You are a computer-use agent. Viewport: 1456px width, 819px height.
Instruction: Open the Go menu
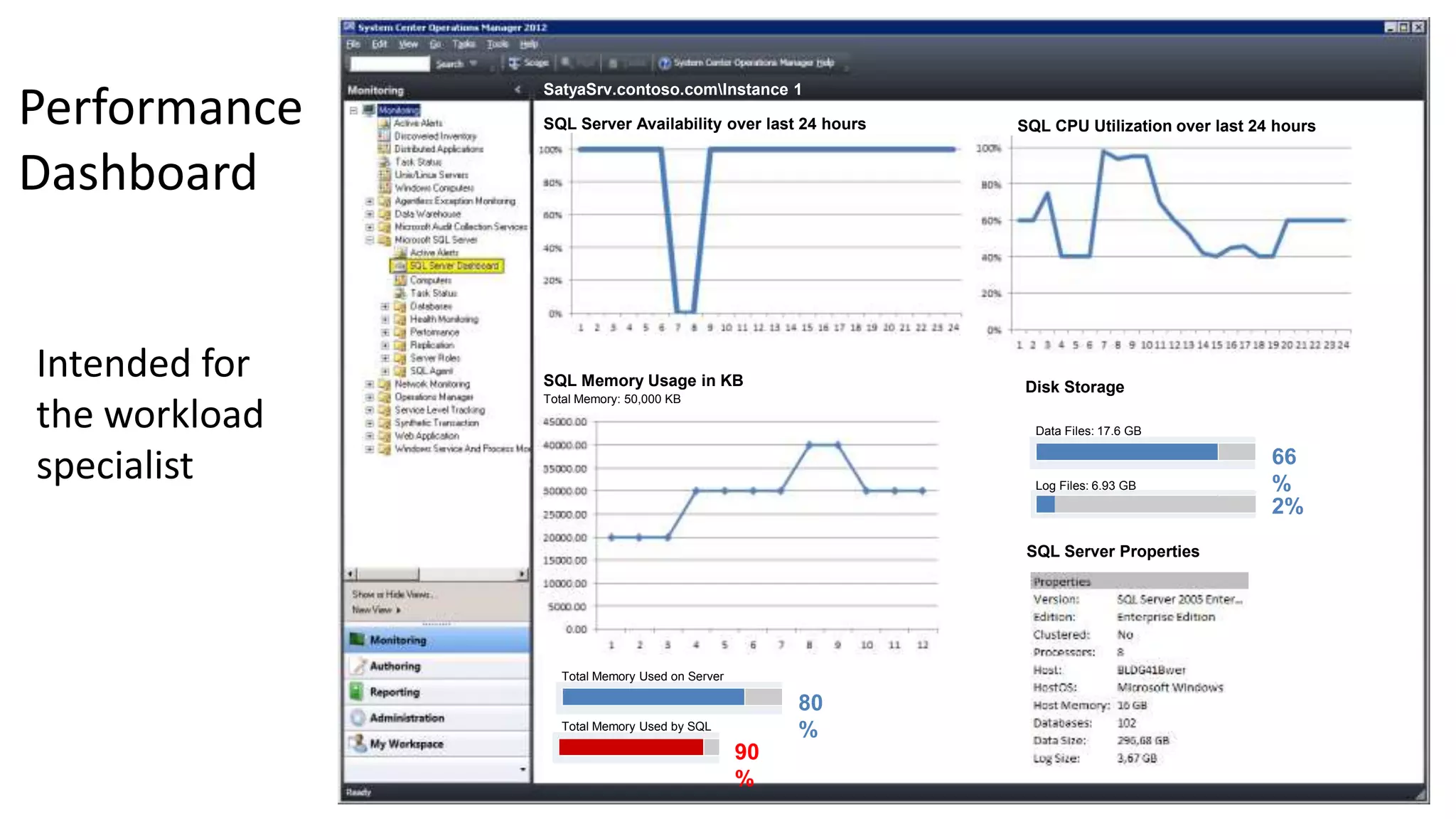point(435,44)
